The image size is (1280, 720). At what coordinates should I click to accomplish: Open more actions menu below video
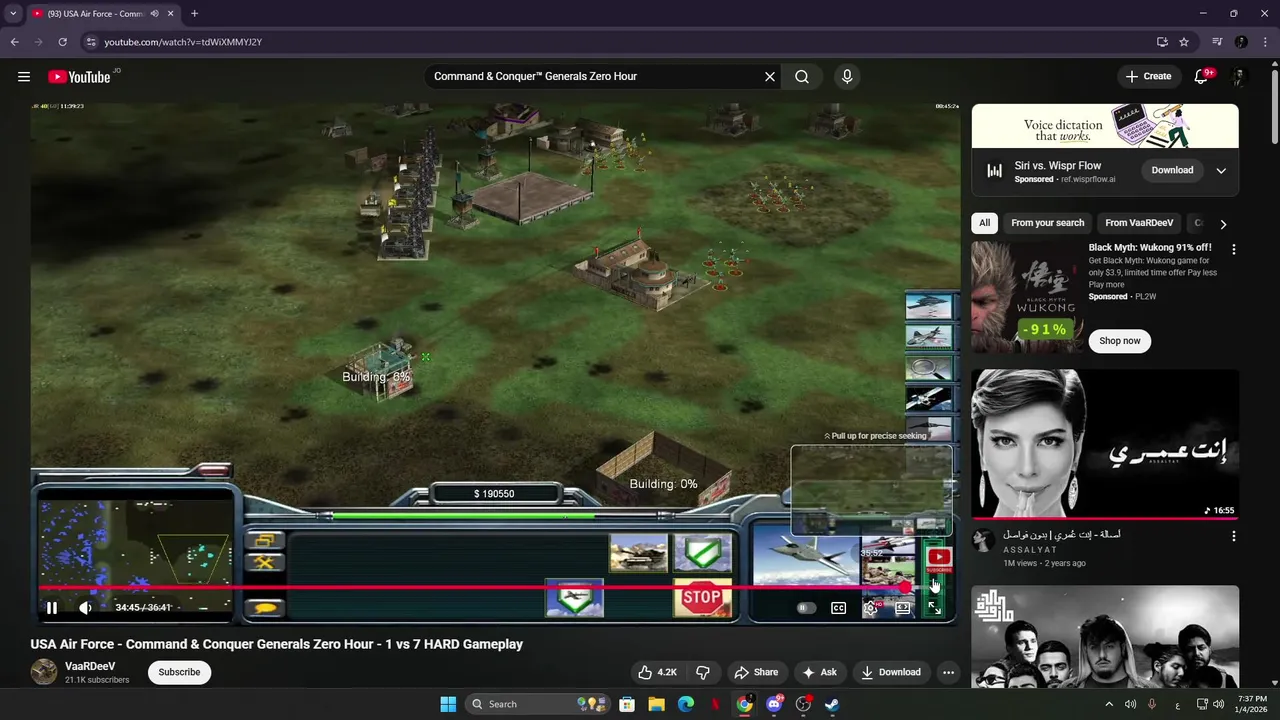[948, 672]
